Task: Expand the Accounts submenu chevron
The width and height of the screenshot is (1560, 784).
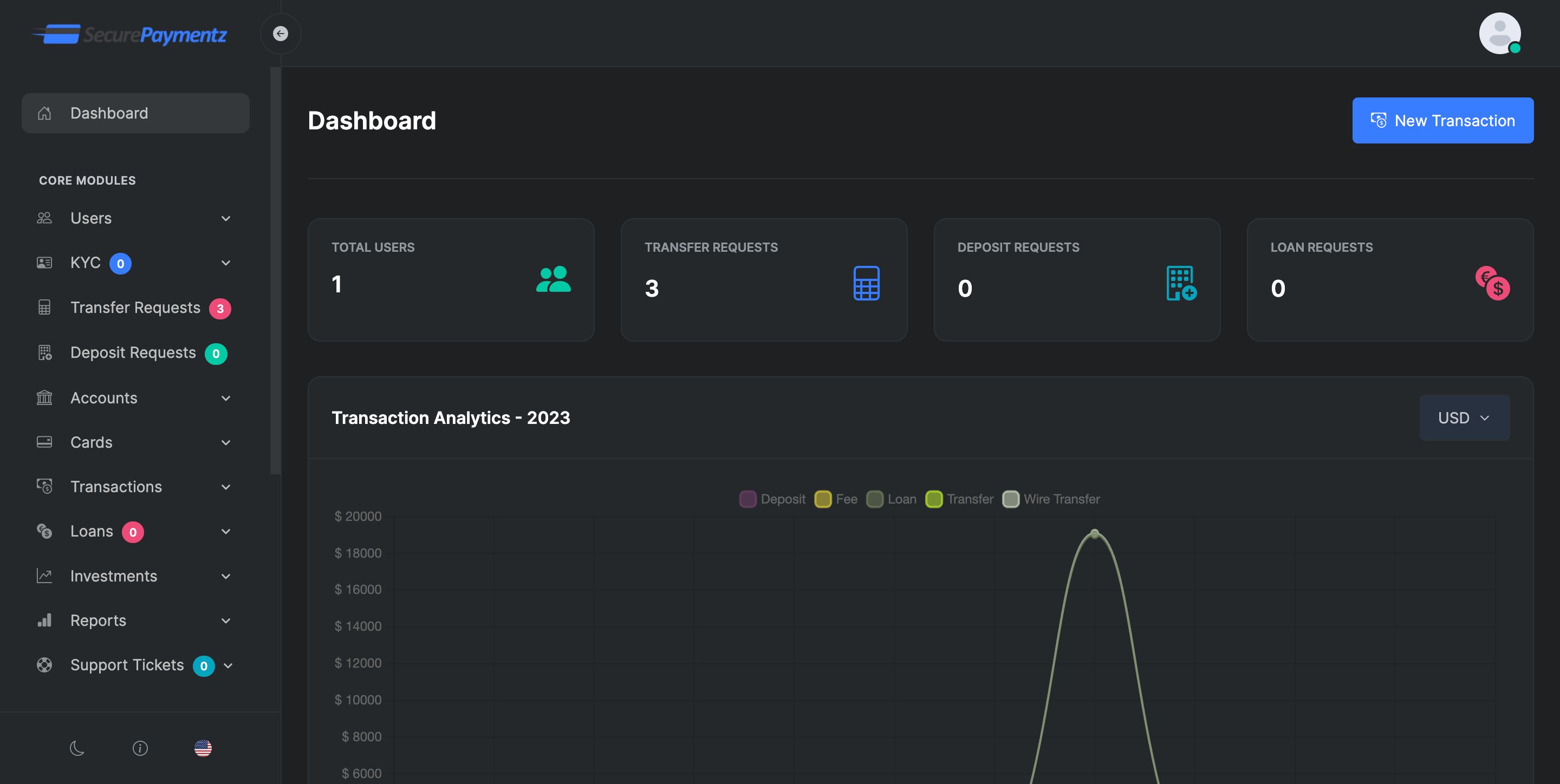Action: tap(226, 398)
